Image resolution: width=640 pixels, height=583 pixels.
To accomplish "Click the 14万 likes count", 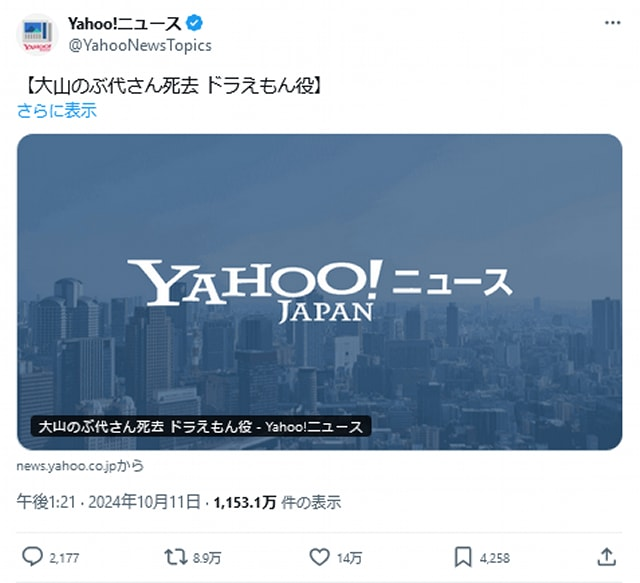I will [x=349, y=558].
